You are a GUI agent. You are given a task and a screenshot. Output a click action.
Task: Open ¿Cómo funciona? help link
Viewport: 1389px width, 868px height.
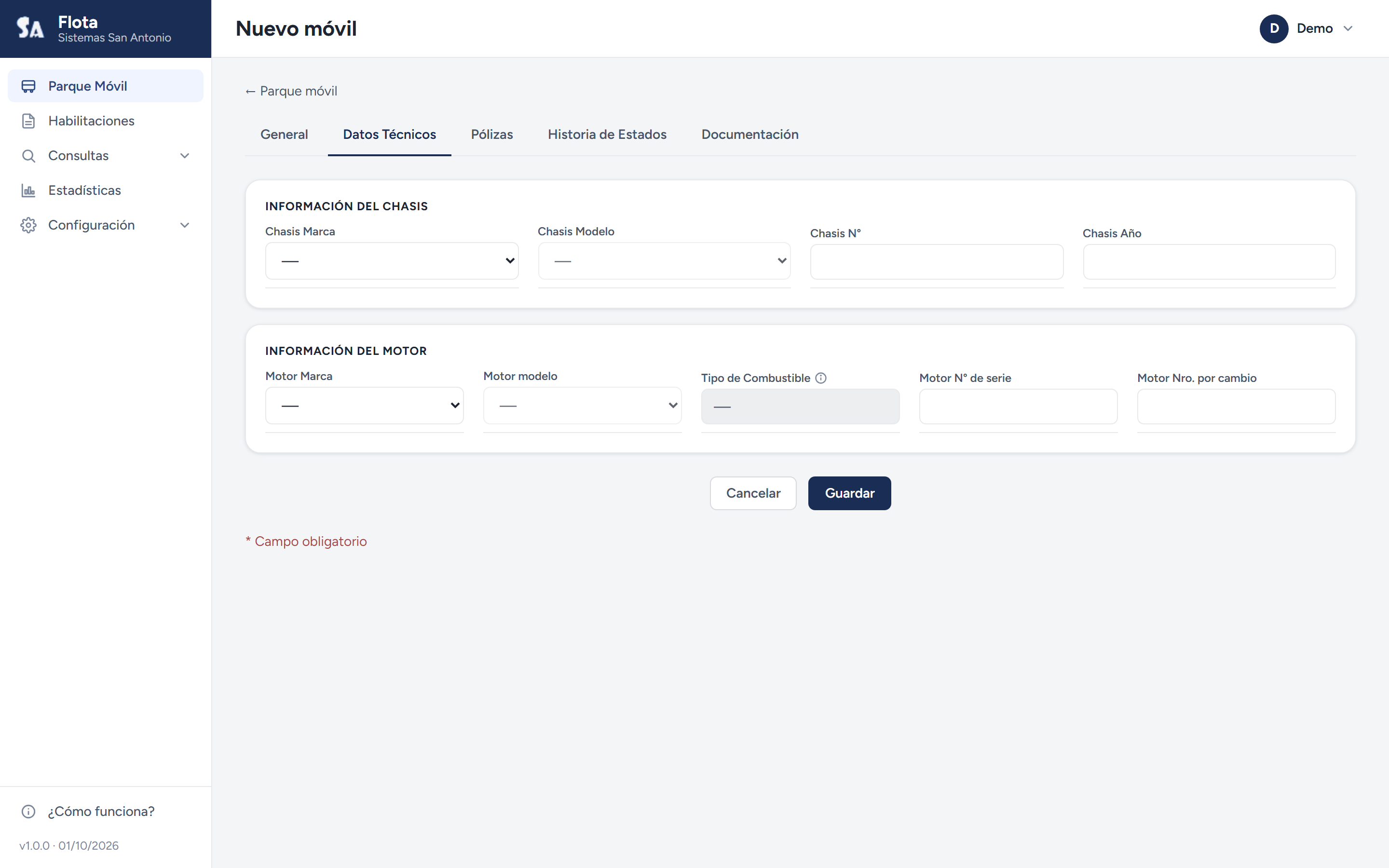(x=106, y=811)
